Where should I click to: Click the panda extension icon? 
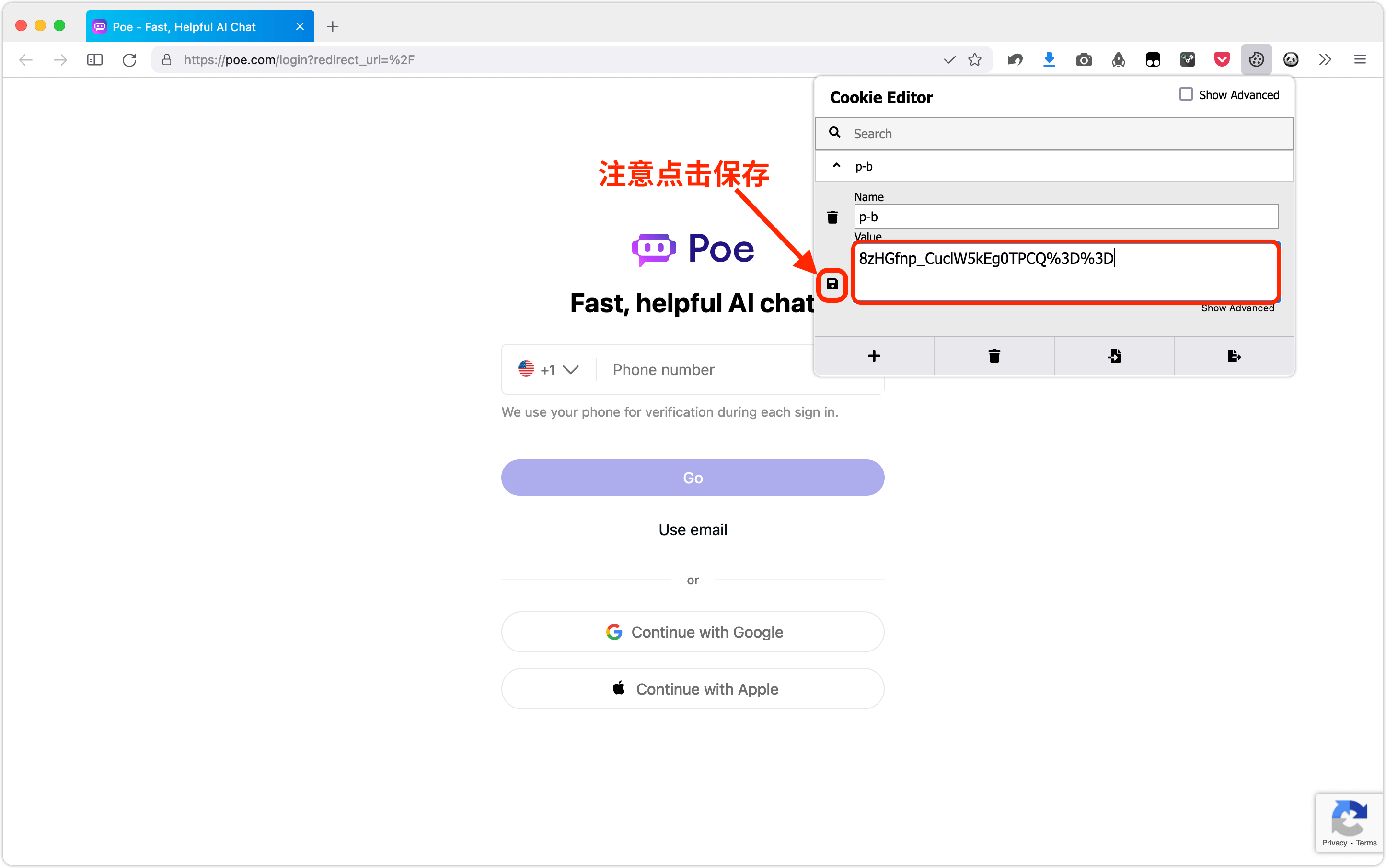pyautogui.click(x=1291, y=60)
